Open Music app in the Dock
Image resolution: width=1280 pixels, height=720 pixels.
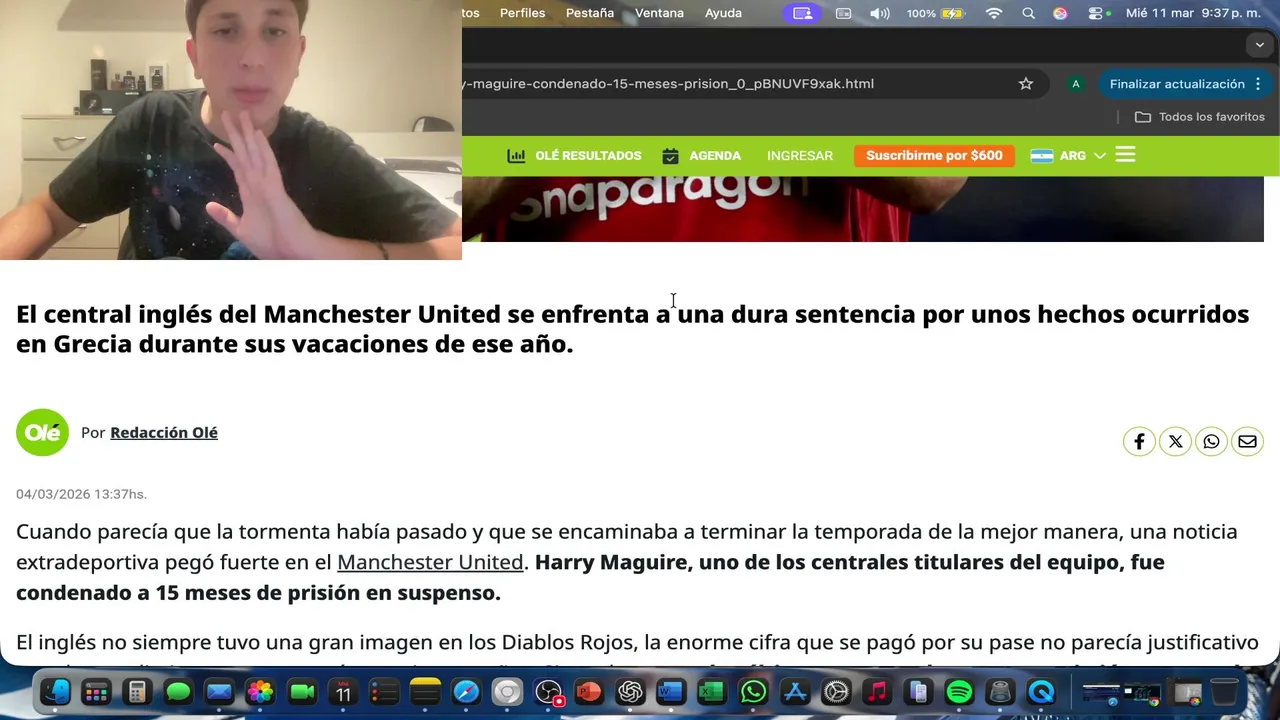pyautogui.click(x=877, y=692)
